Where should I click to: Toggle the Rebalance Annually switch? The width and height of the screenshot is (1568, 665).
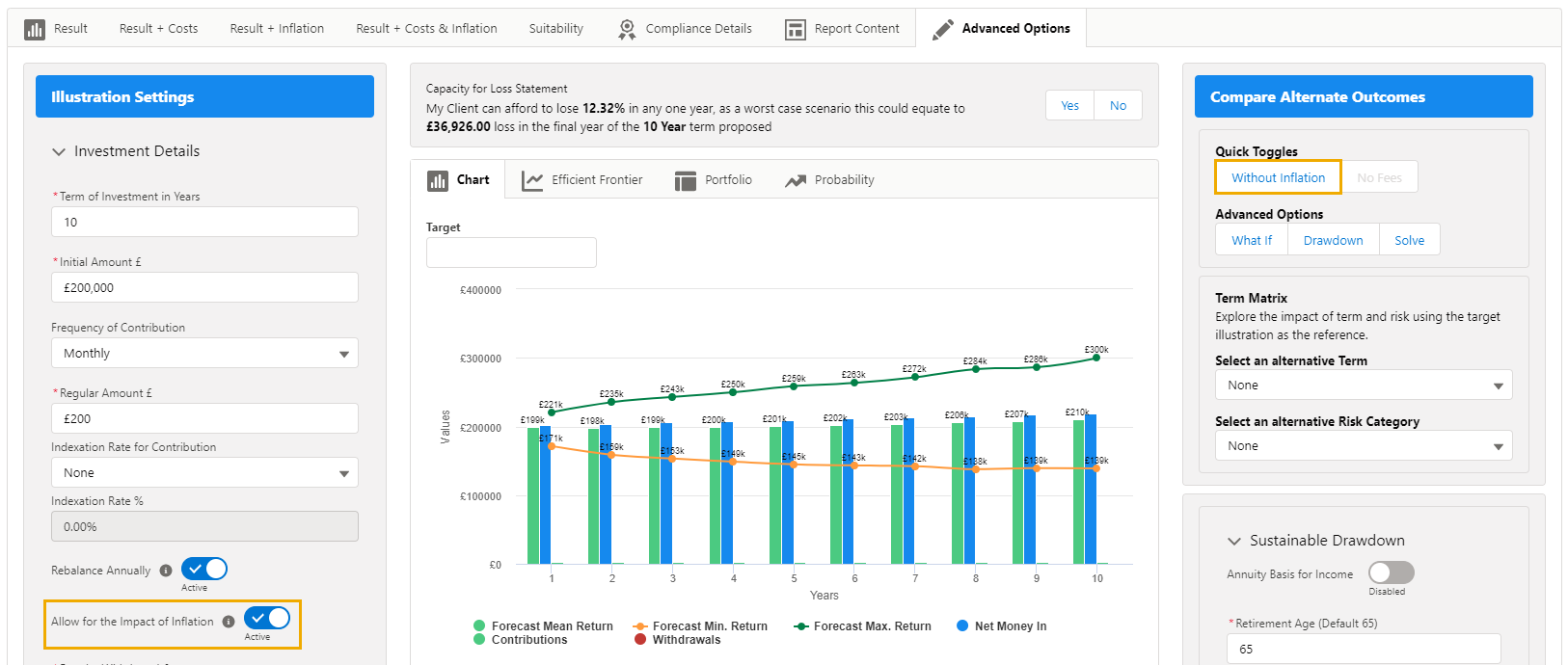204,569
